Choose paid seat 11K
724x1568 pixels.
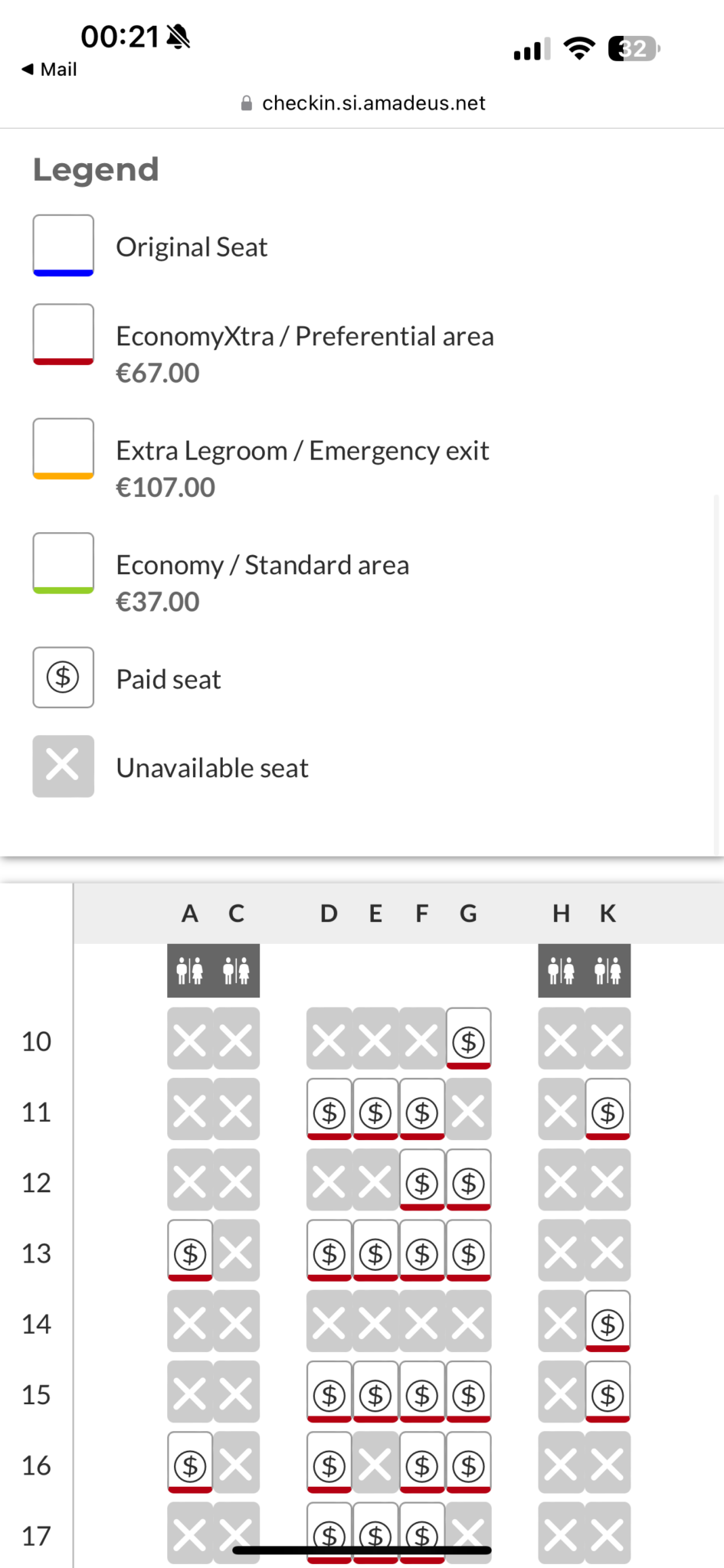click(608, 1110)
